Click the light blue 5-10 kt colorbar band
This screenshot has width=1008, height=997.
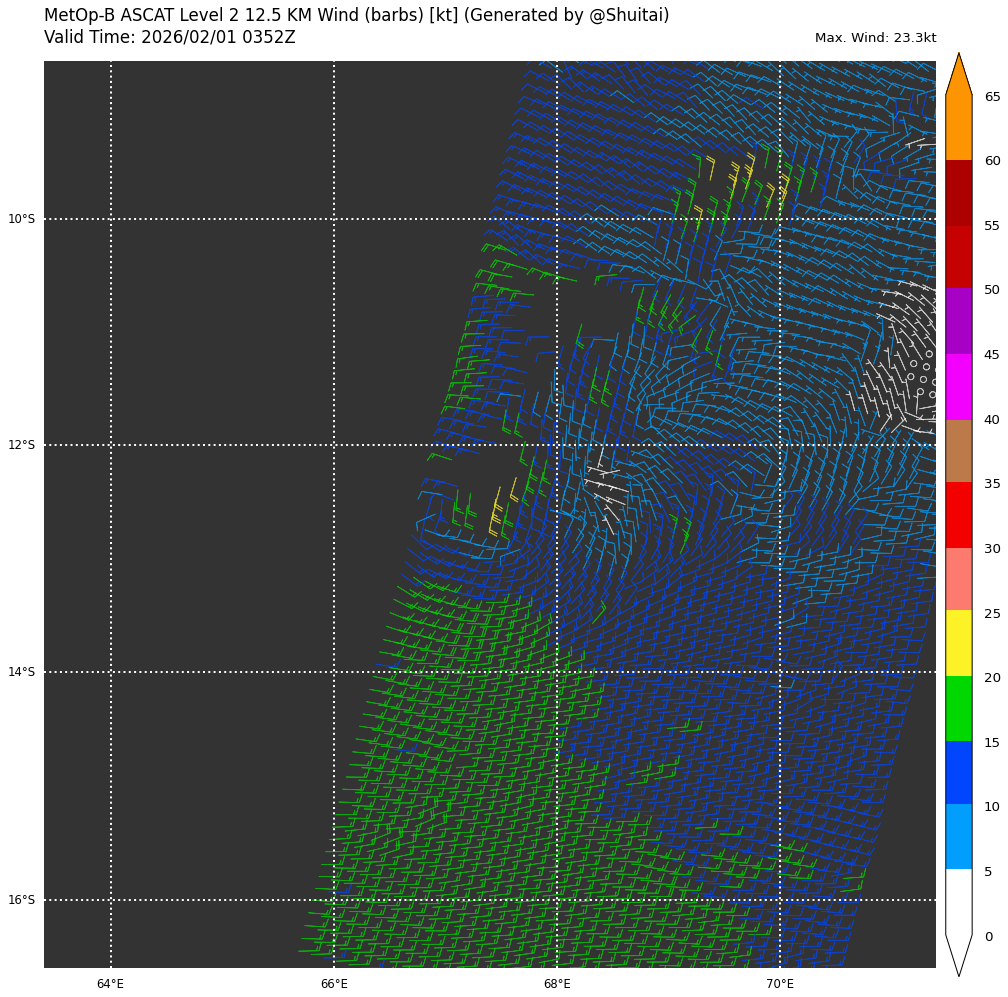point(958,836)
